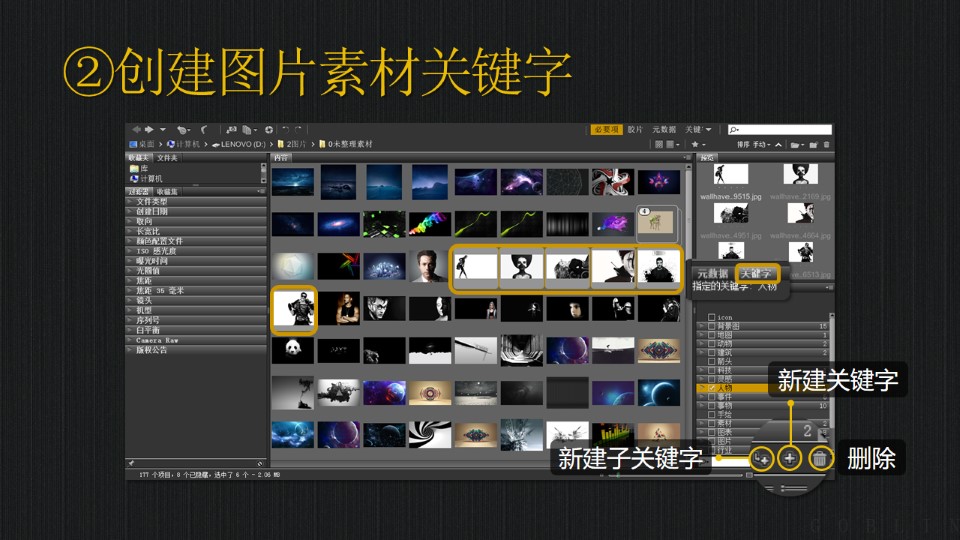The image size is (960, 540).
Task: Select the 必要项 workspace button
Action: [x=606, y=130]
